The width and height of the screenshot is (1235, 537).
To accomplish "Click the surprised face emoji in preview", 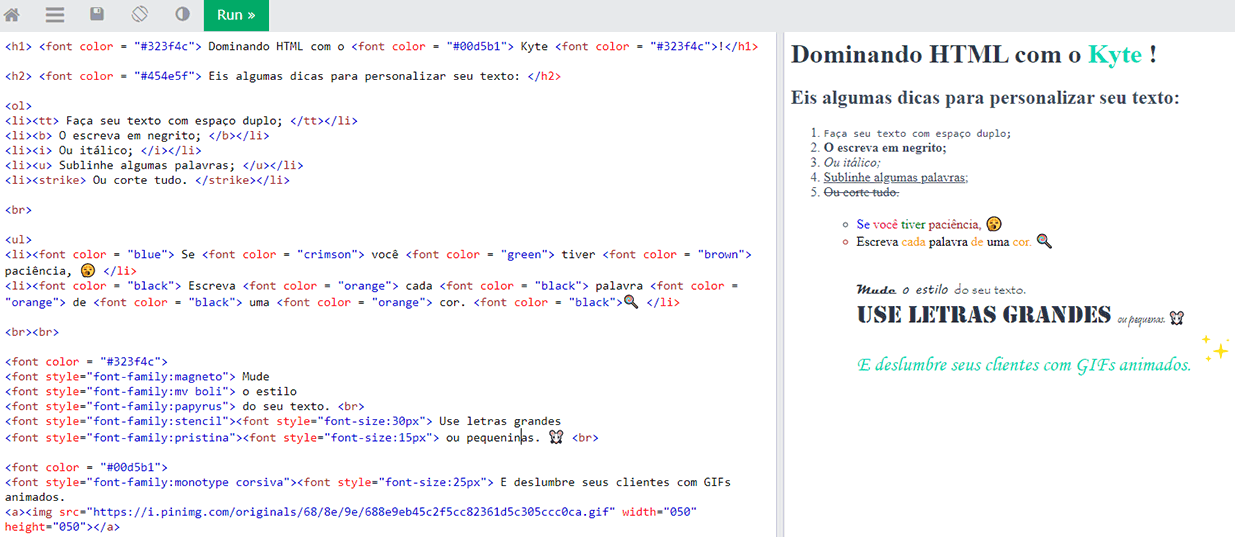I will coord(994,224).
